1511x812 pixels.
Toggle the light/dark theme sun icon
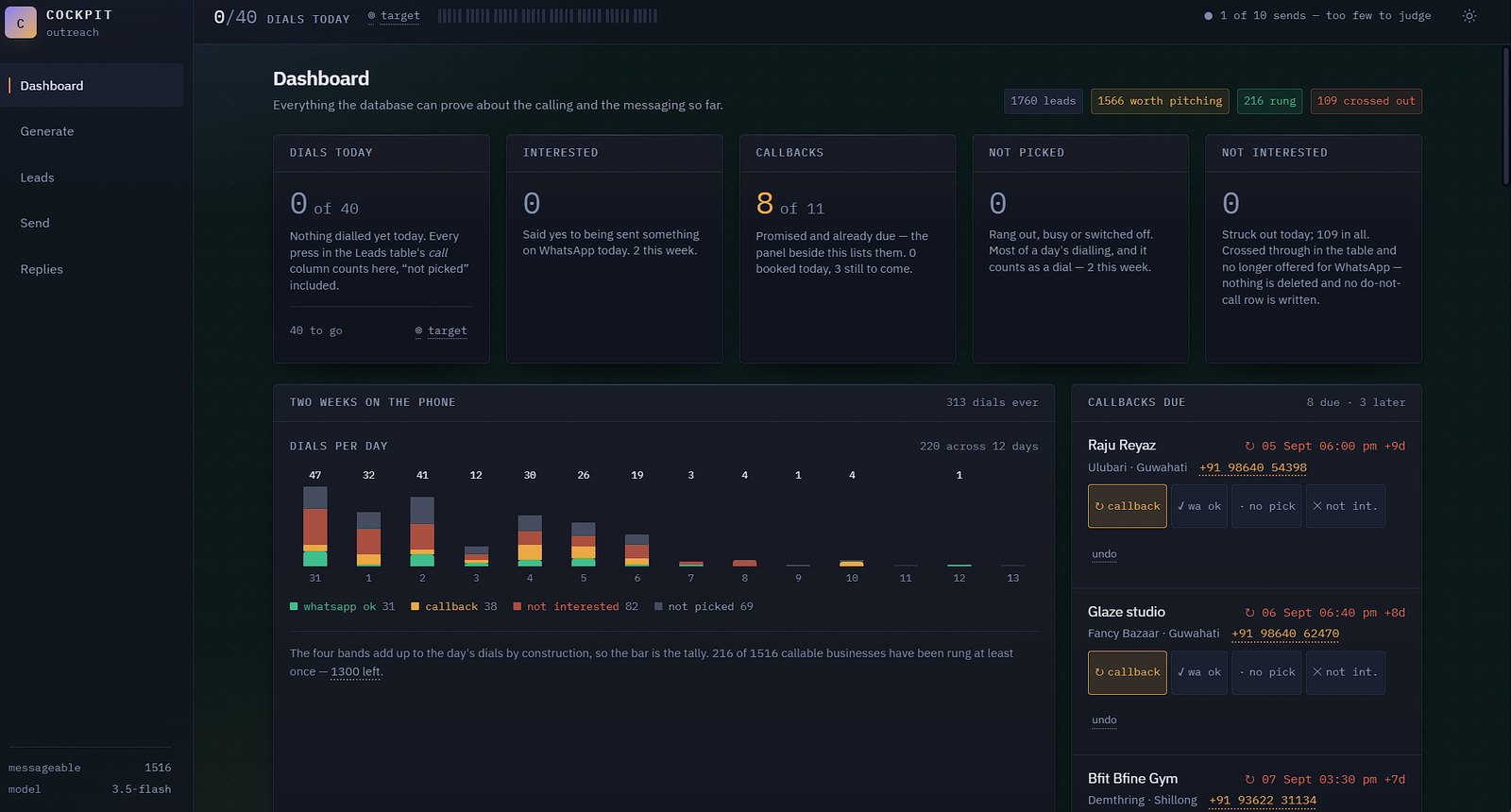(x=1469, y=16)
